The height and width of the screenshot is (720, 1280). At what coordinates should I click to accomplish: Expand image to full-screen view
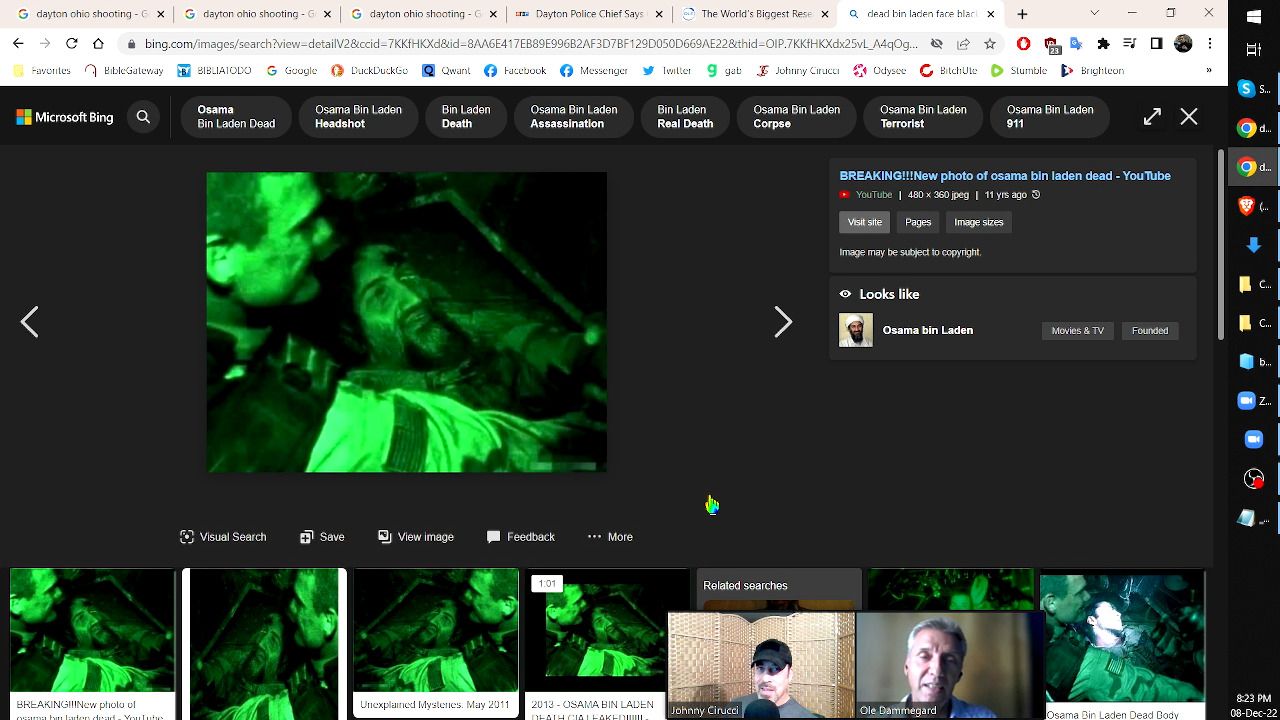(1152, 117)
